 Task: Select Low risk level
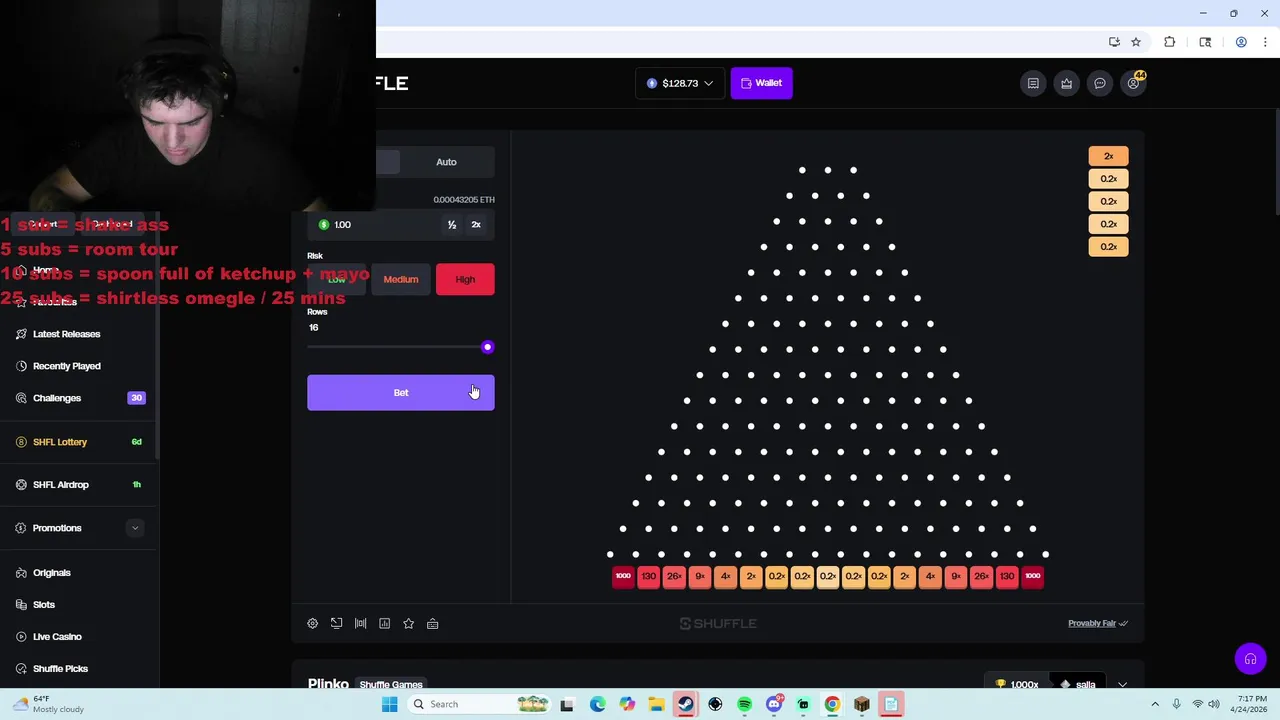337,279
